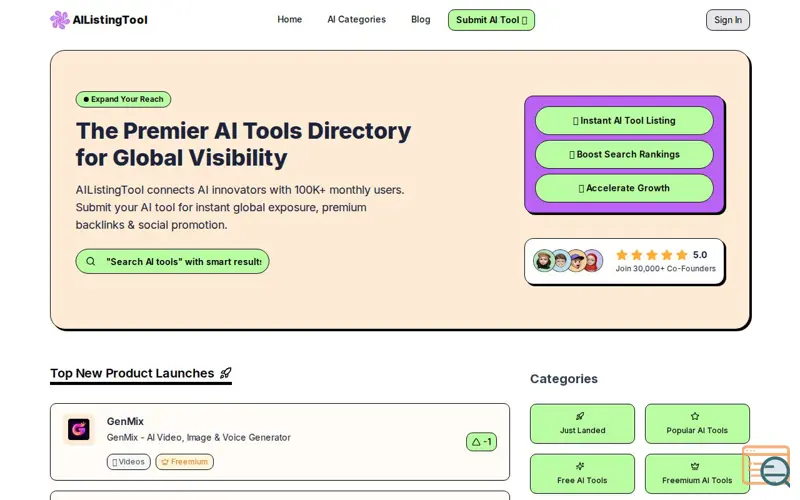Select Boost Search Rankings button
Screen dimensions: 800x500
(x=624, y=154)
